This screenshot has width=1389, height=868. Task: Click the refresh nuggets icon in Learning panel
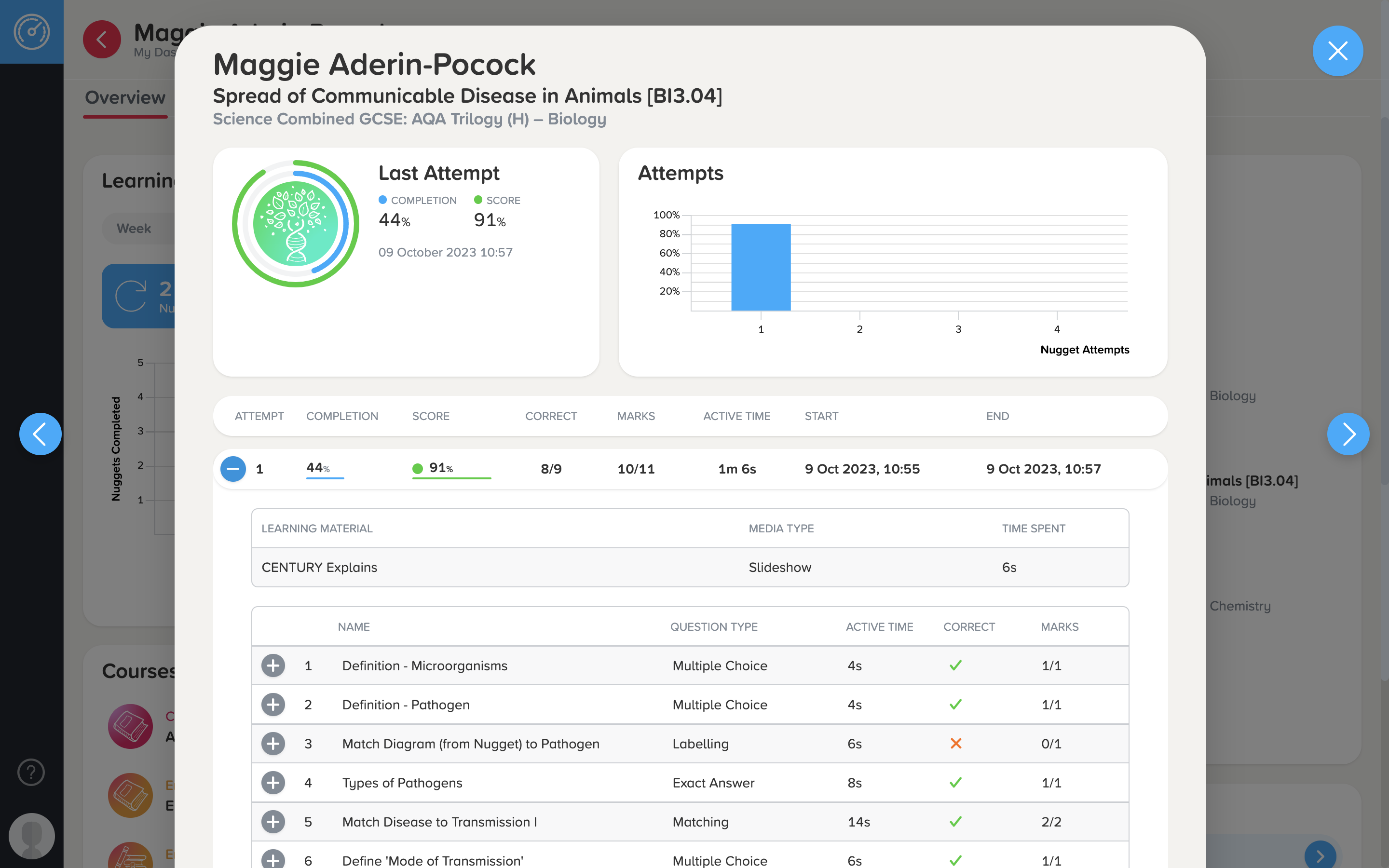(x=131, y=296)
